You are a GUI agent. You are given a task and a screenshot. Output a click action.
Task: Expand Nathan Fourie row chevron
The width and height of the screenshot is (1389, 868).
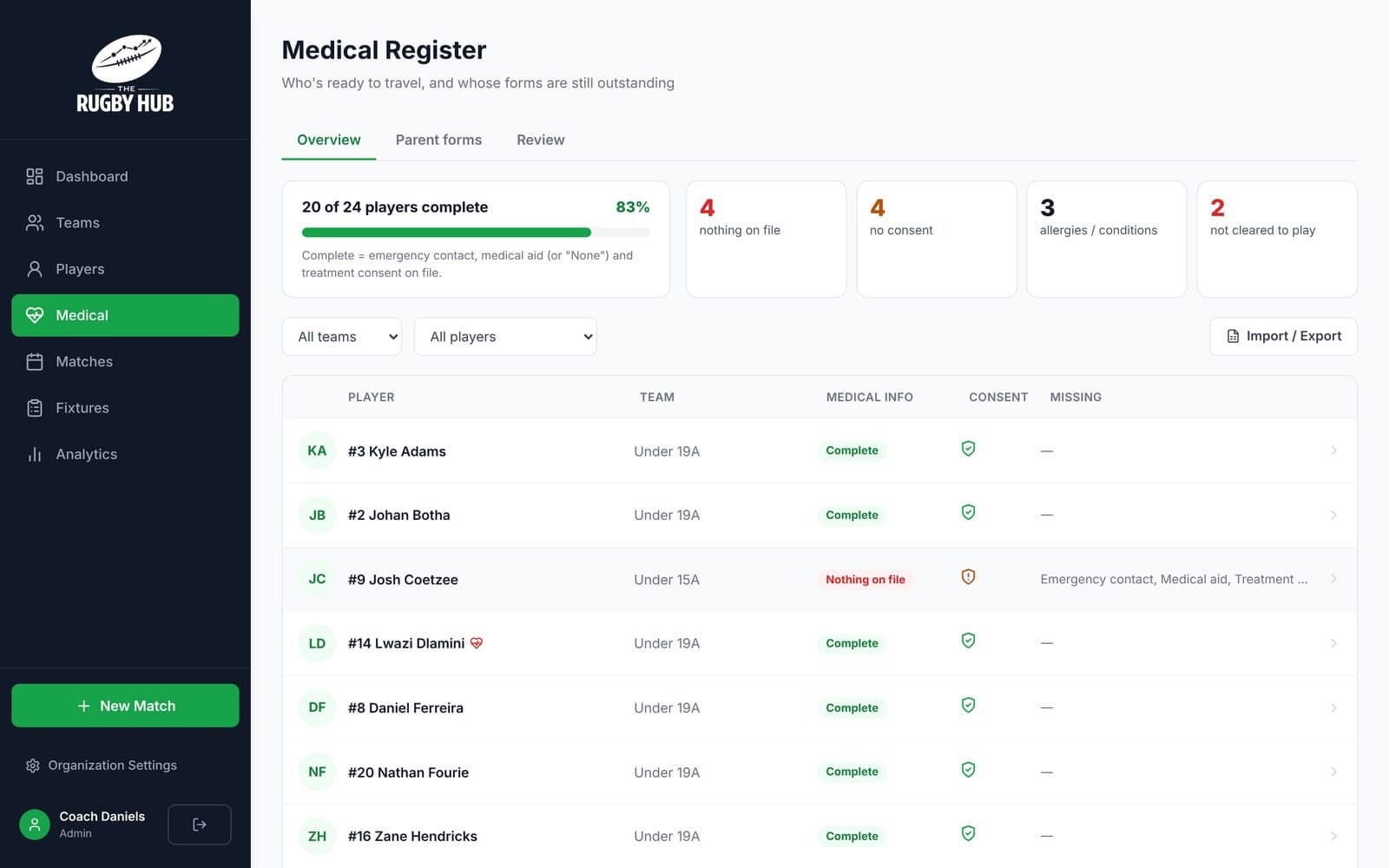1333,772
